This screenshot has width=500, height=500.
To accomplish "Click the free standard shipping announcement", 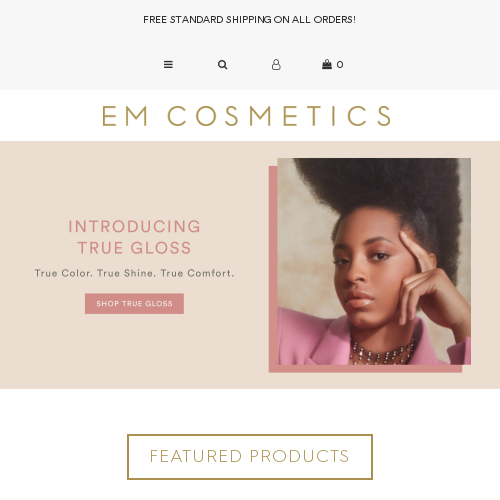I will 249,20.
